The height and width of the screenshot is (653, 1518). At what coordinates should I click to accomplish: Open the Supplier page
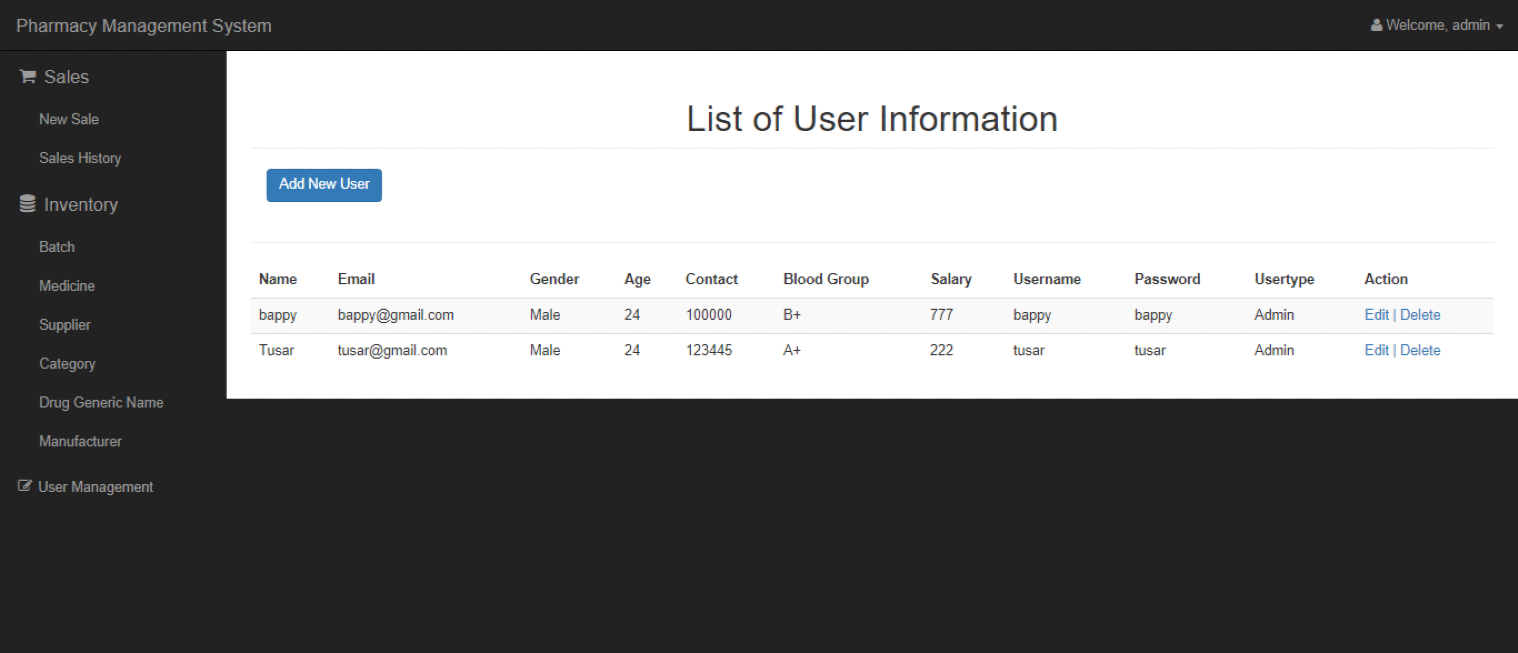point(65,325)
